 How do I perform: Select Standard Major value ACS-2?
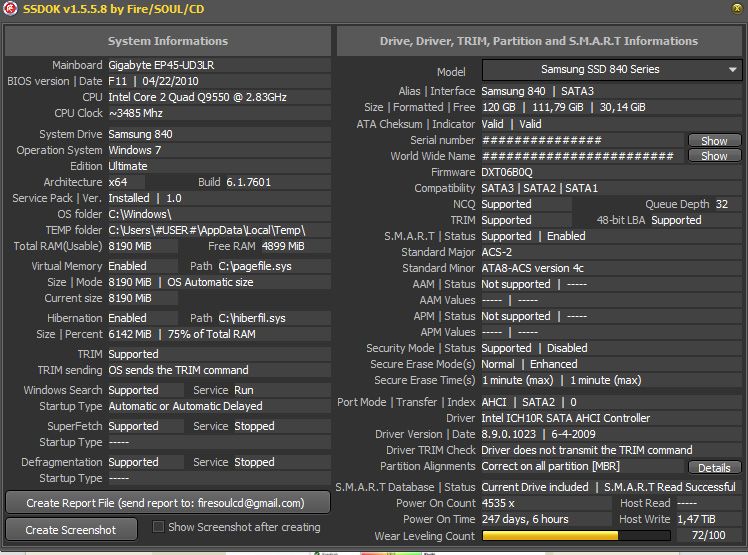click(497, 252)
